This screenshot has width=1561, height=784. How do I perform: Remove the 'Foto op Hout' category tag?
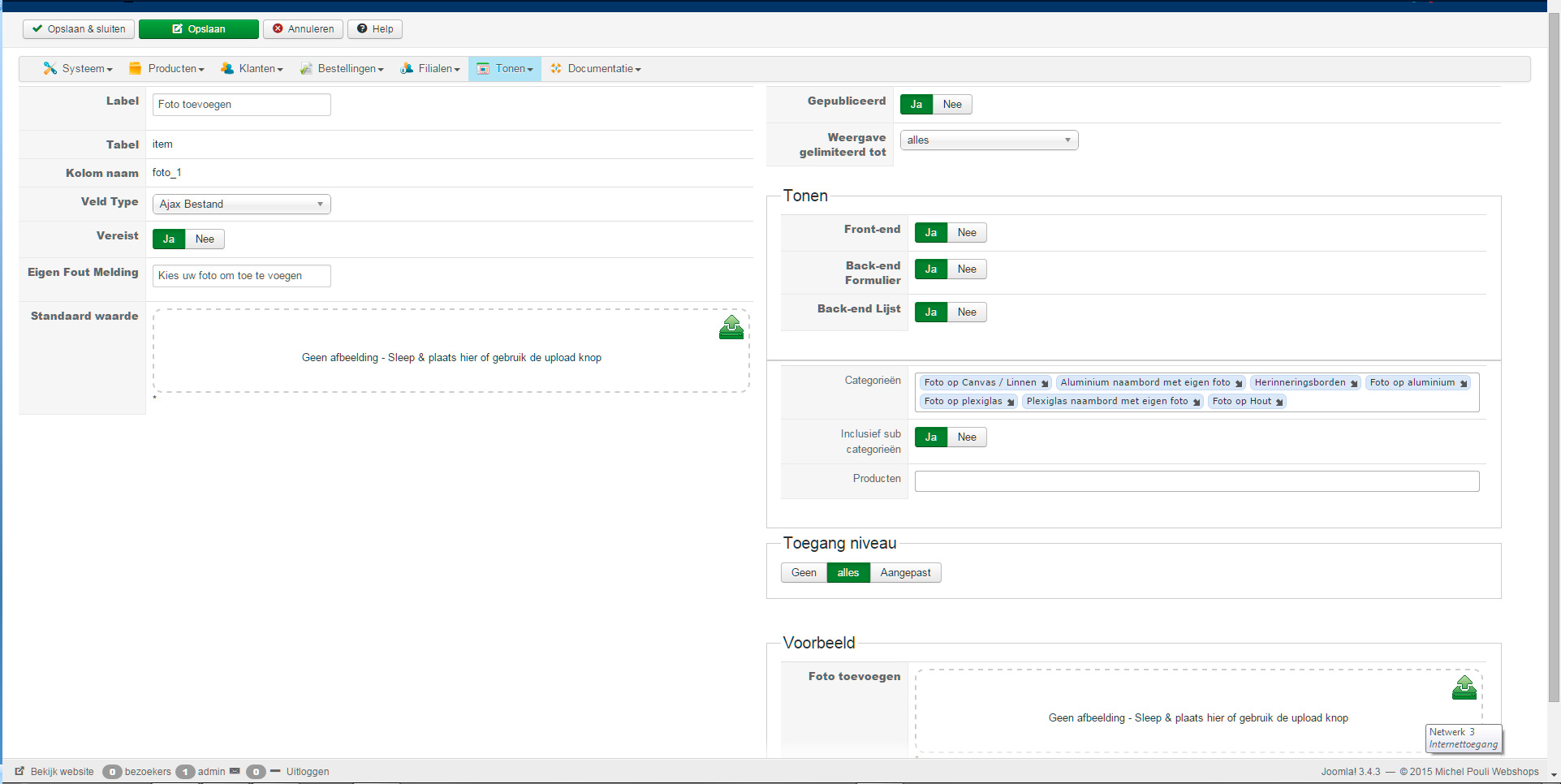[x=1279, y=402]
